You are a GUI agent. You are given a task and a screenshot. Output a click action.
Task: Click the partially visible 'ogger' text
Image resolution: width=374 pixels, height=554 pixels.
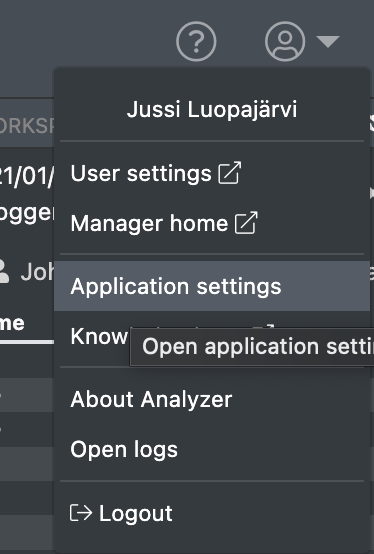coord(27,213)
